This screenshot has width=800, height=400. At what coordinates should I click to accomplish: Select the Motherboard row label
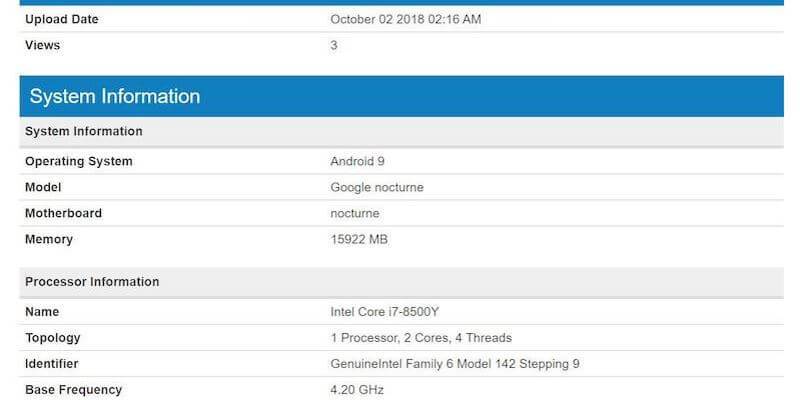pos(63,214)
